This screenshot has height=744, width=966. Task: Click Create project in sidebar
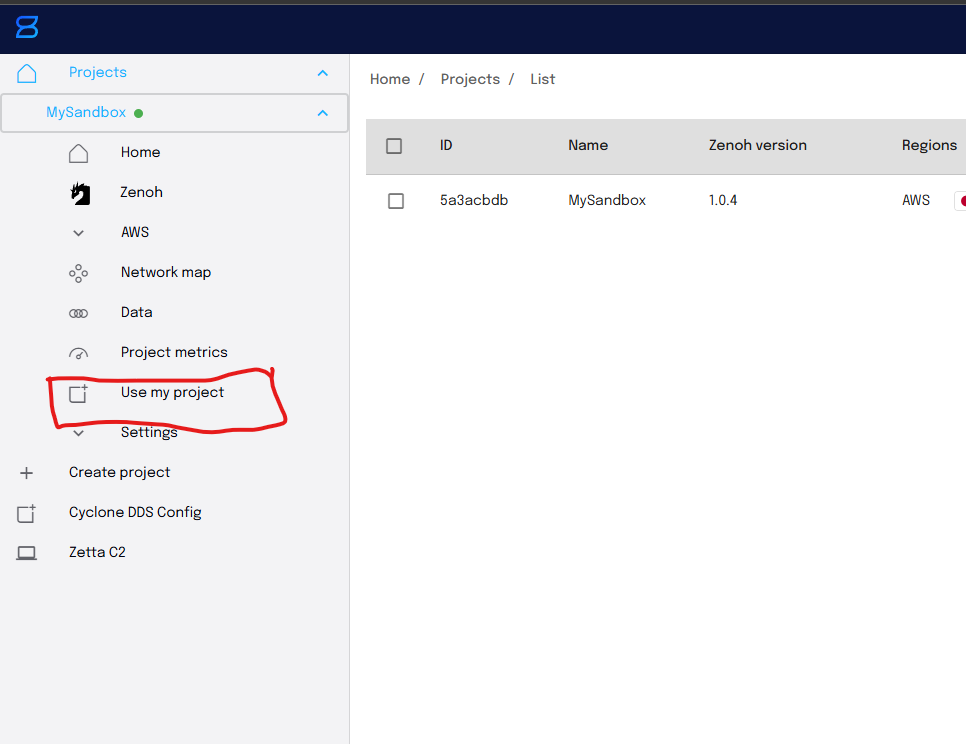[119, 472]
